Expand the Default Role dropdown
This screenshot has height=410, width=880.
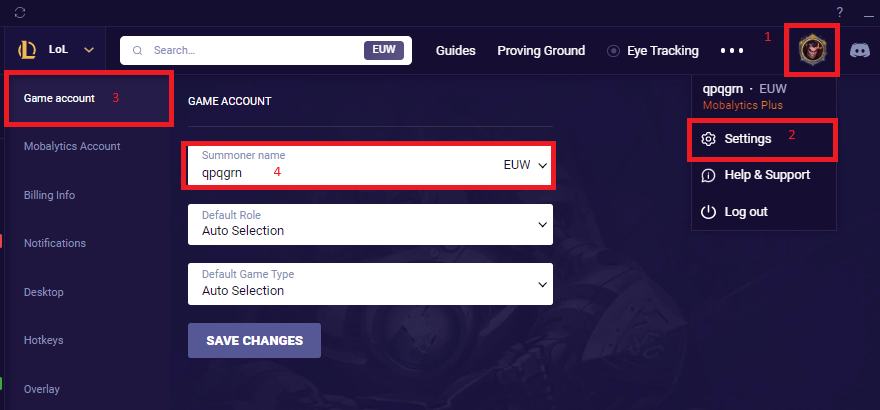(x=543, y=223)
